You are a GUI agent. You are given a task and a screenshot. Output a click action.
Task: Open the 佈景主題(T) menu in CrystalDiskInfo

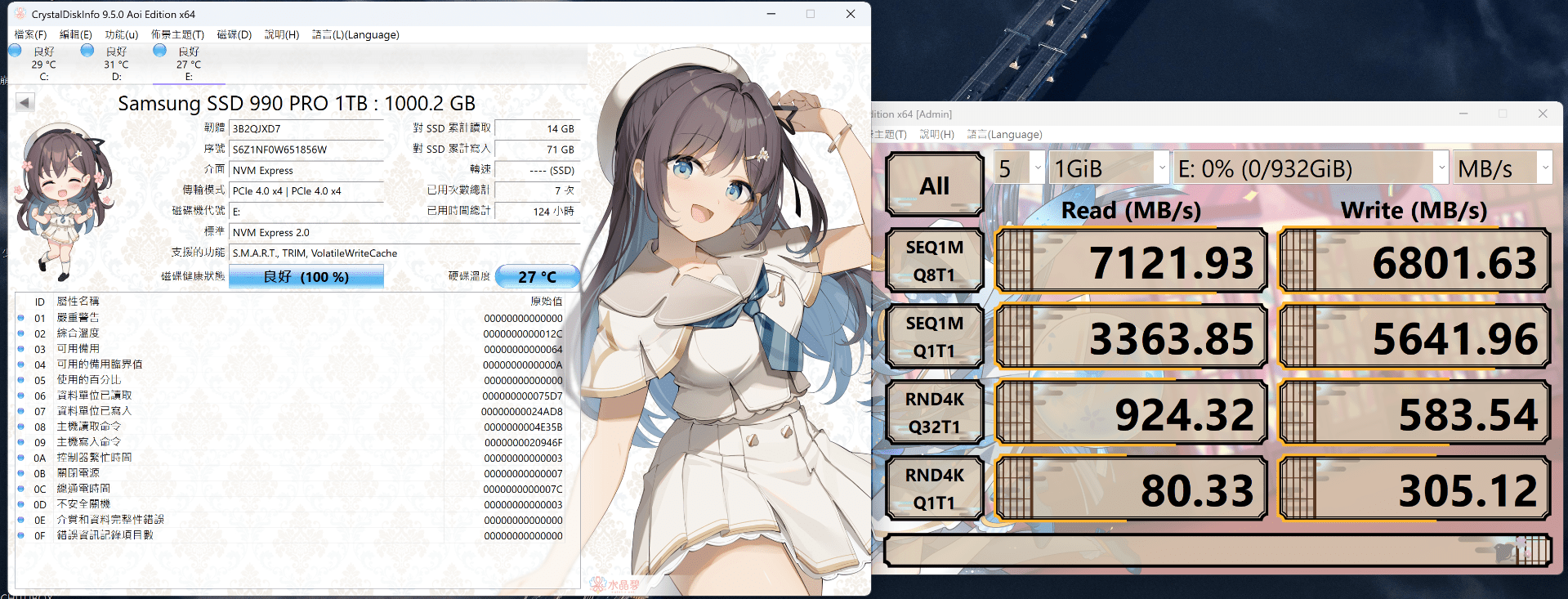pyautogui.click(x=177, y=34)
